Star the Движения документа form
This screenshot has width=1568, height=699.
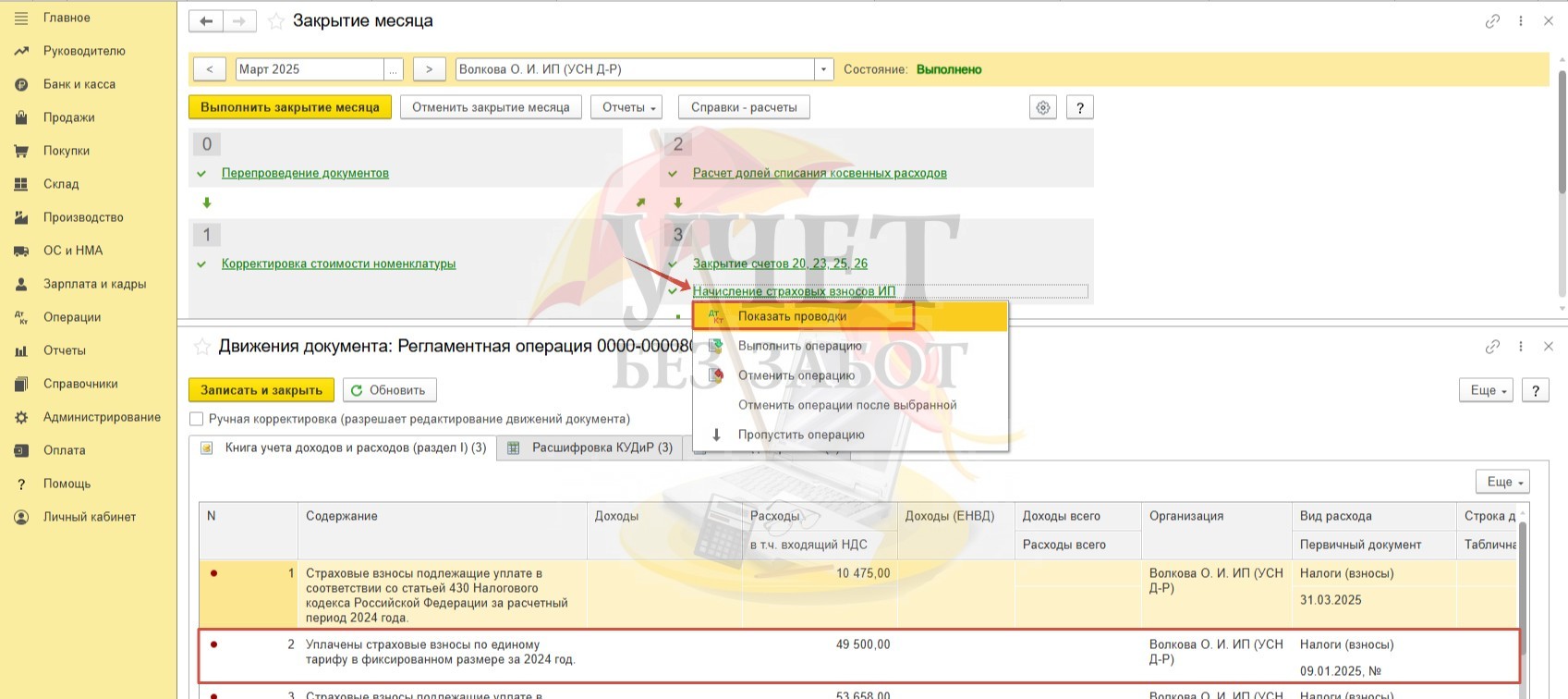pyautogui.click(x=201, y=347)
